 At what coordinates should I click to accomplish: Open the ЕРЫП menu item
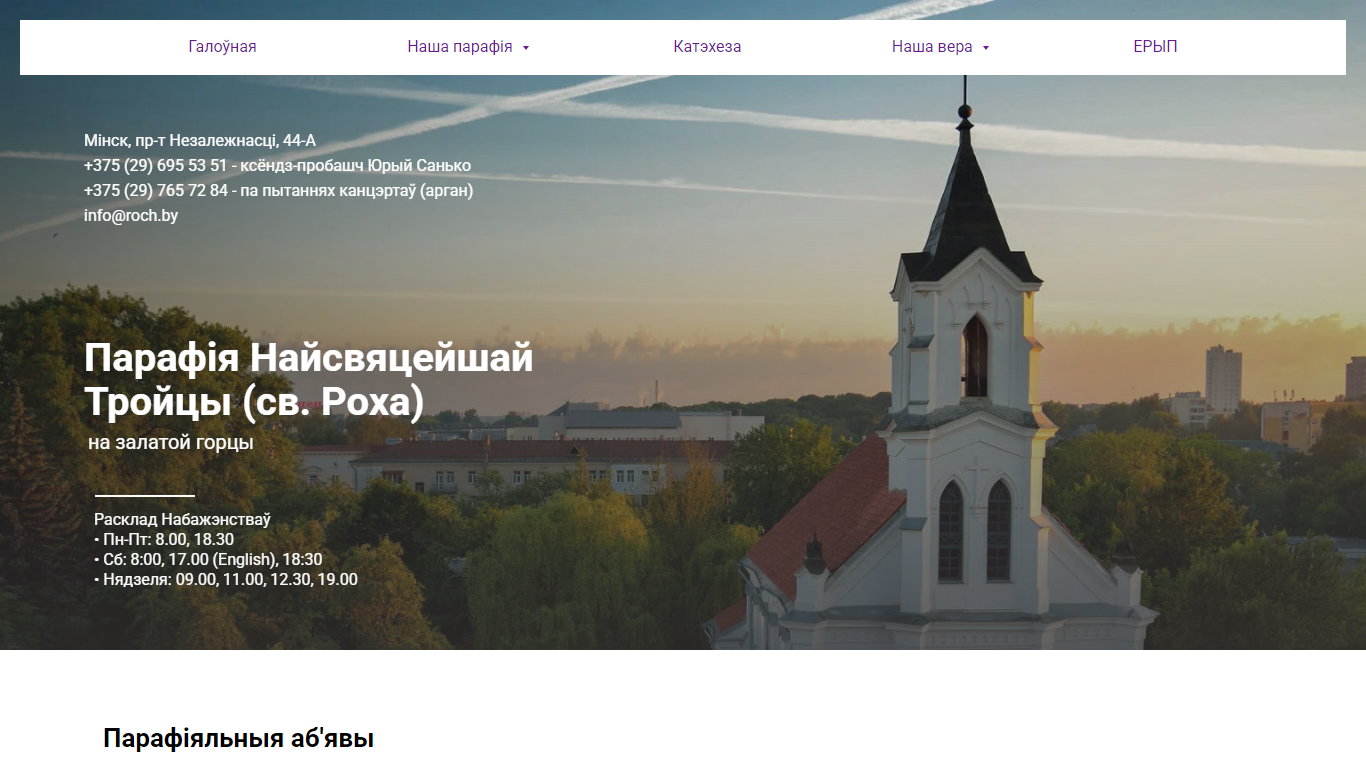(1155, 47)
